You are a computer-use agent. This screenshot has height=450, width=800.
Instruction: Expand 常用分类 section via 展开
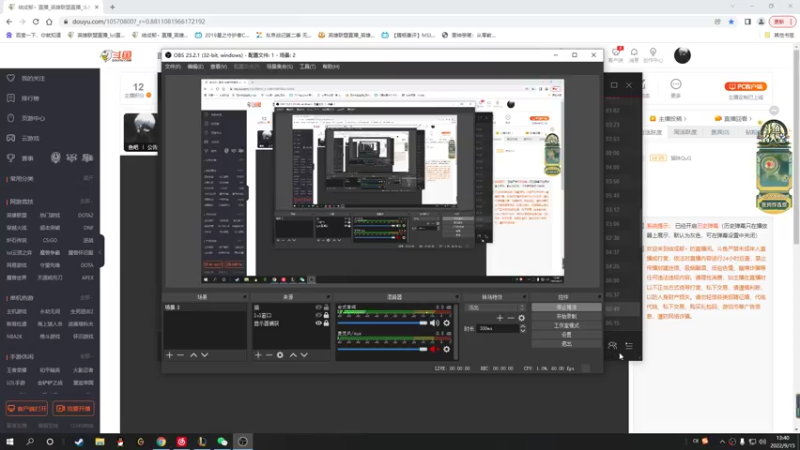88,178
